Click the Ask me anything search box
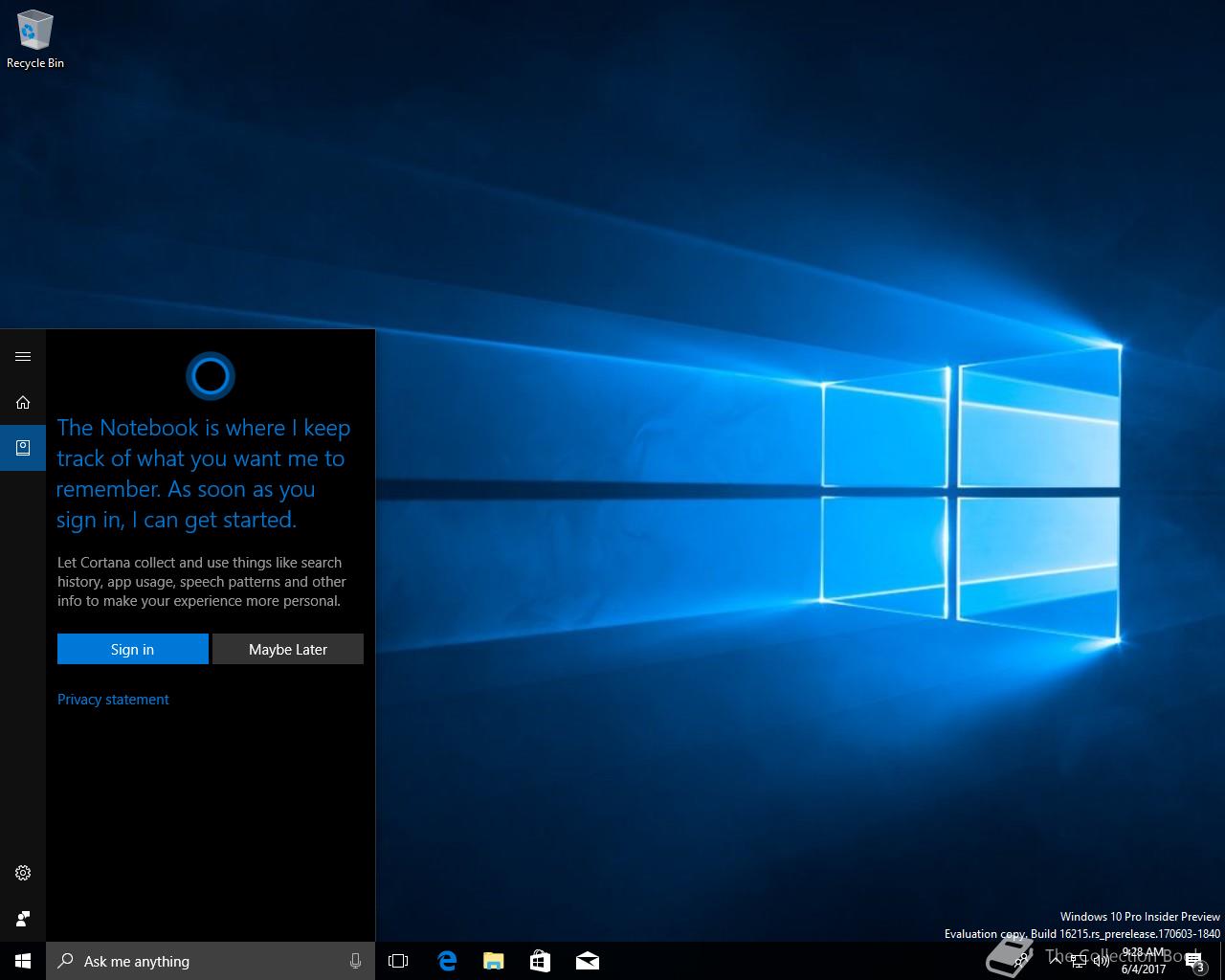The image size is (1225, 980). pyautogui.click(x=211, y=961)
